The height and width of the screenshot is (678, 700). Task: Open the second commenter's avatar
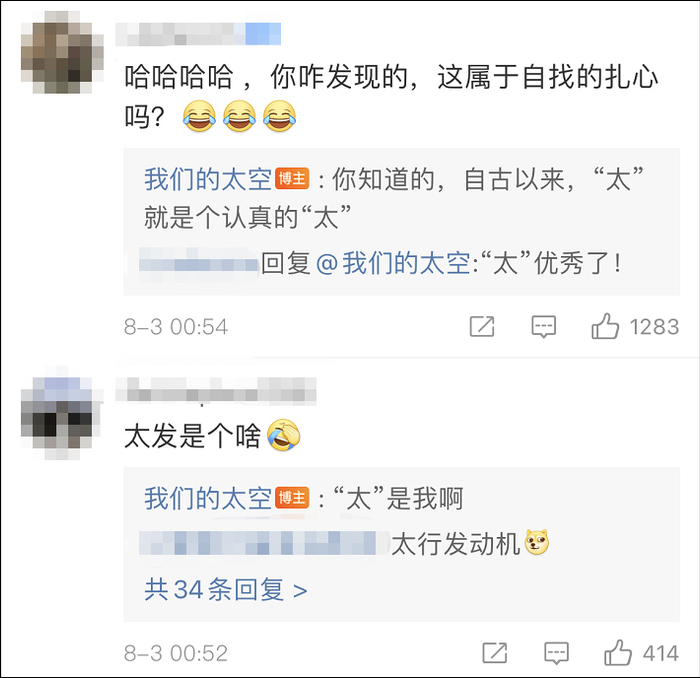click(62, 413)
